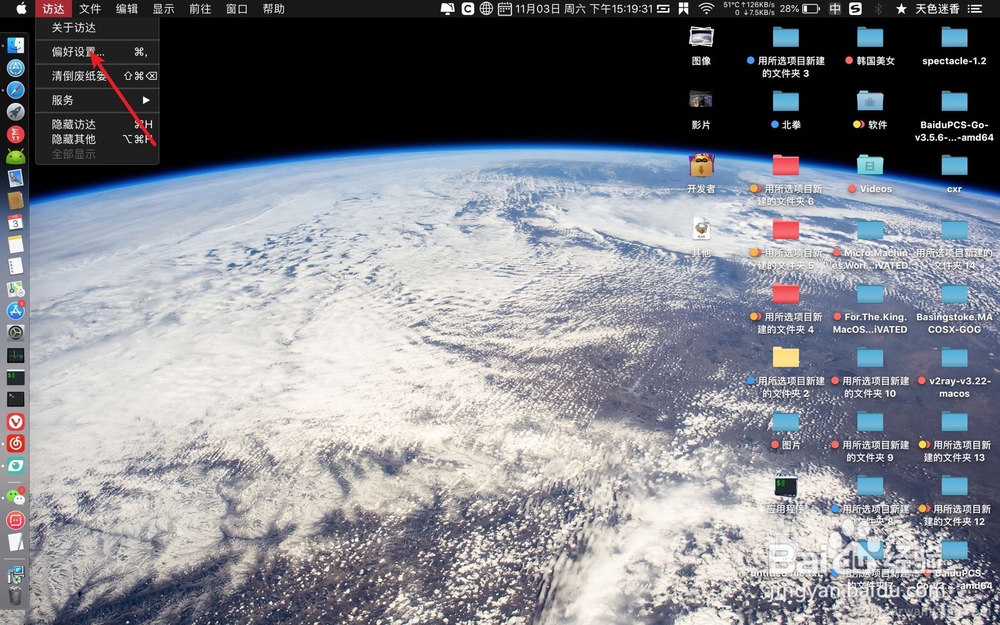This screenshot has height=625, width=1000.
Task: Select the 图片 folder
Action: coord(786,430)
